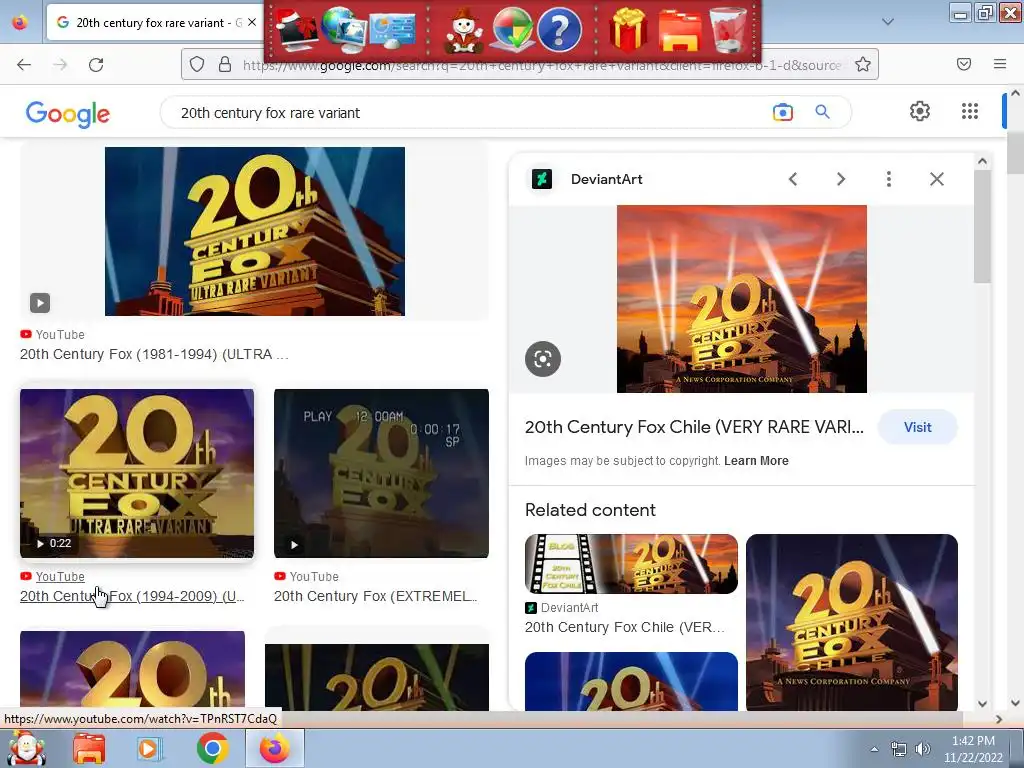
Task: Open the 1981-1994 ultra rare variant thumbnail
Action: point(255,231)
